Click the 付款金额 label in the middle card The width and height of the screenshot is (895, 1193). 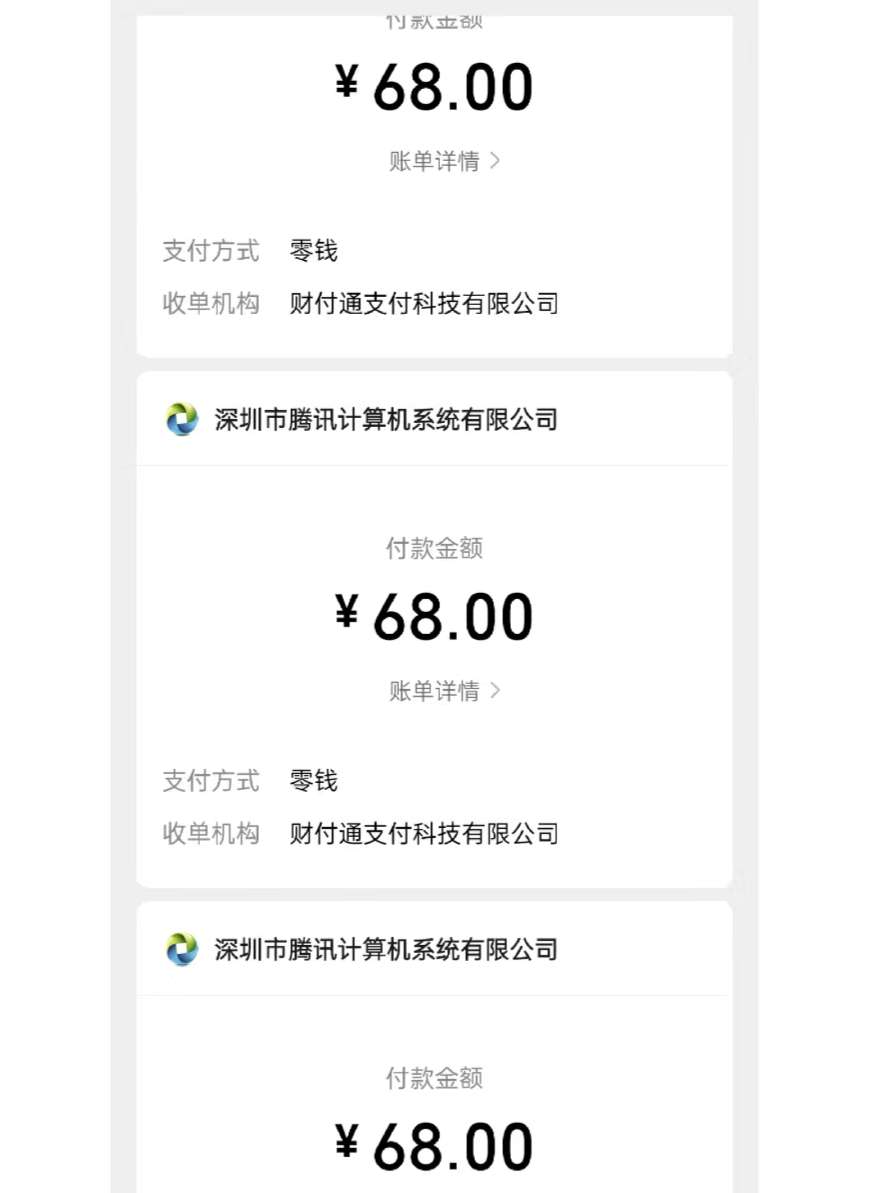434,548
